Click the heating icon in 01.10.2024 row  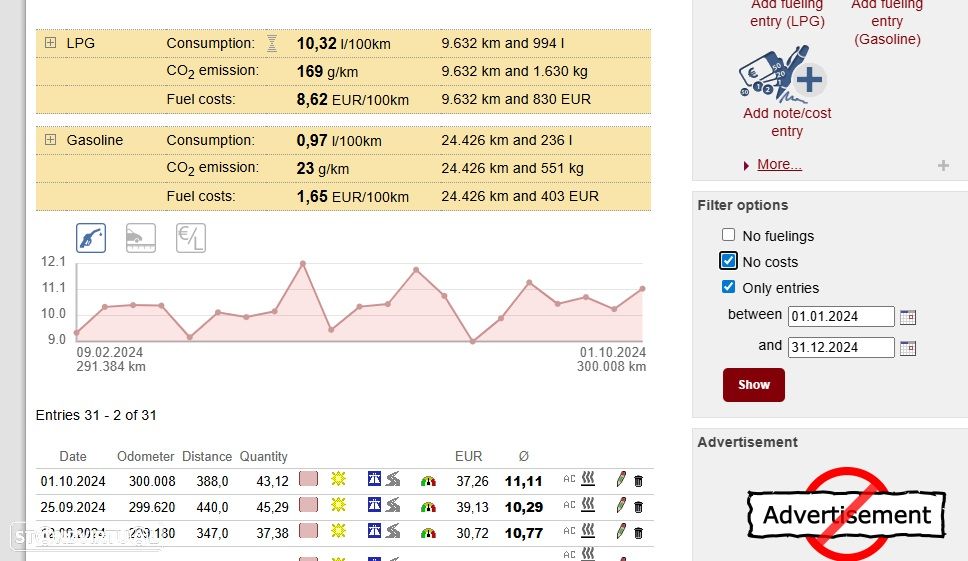tap(588, 478)
